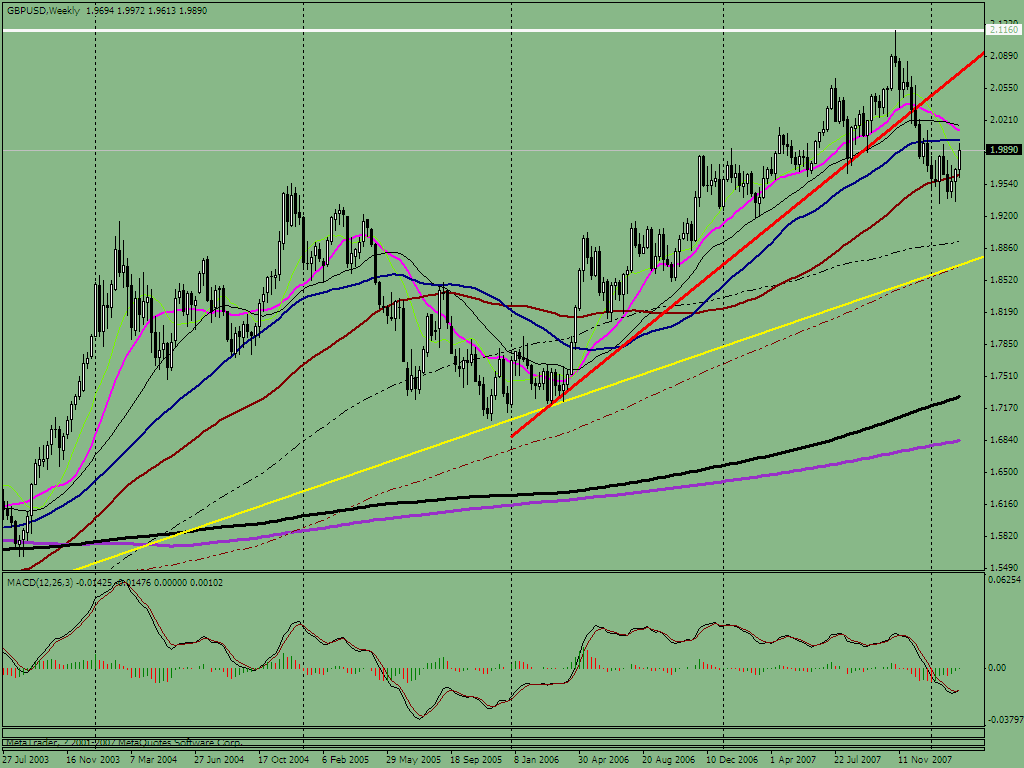Select the thick black moving average line
The height and width of the screenshot is (768, 1024).
point(482,498)
